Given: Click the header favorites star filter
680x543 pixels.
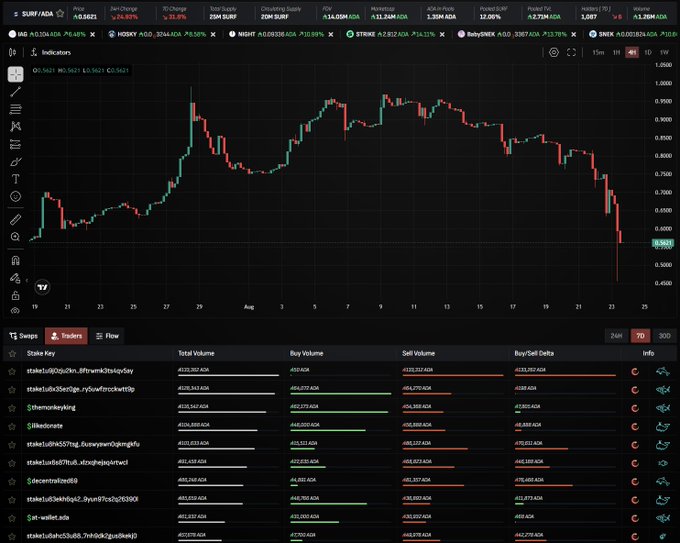Looking at the screenshot, I should [x=12, y=353].
